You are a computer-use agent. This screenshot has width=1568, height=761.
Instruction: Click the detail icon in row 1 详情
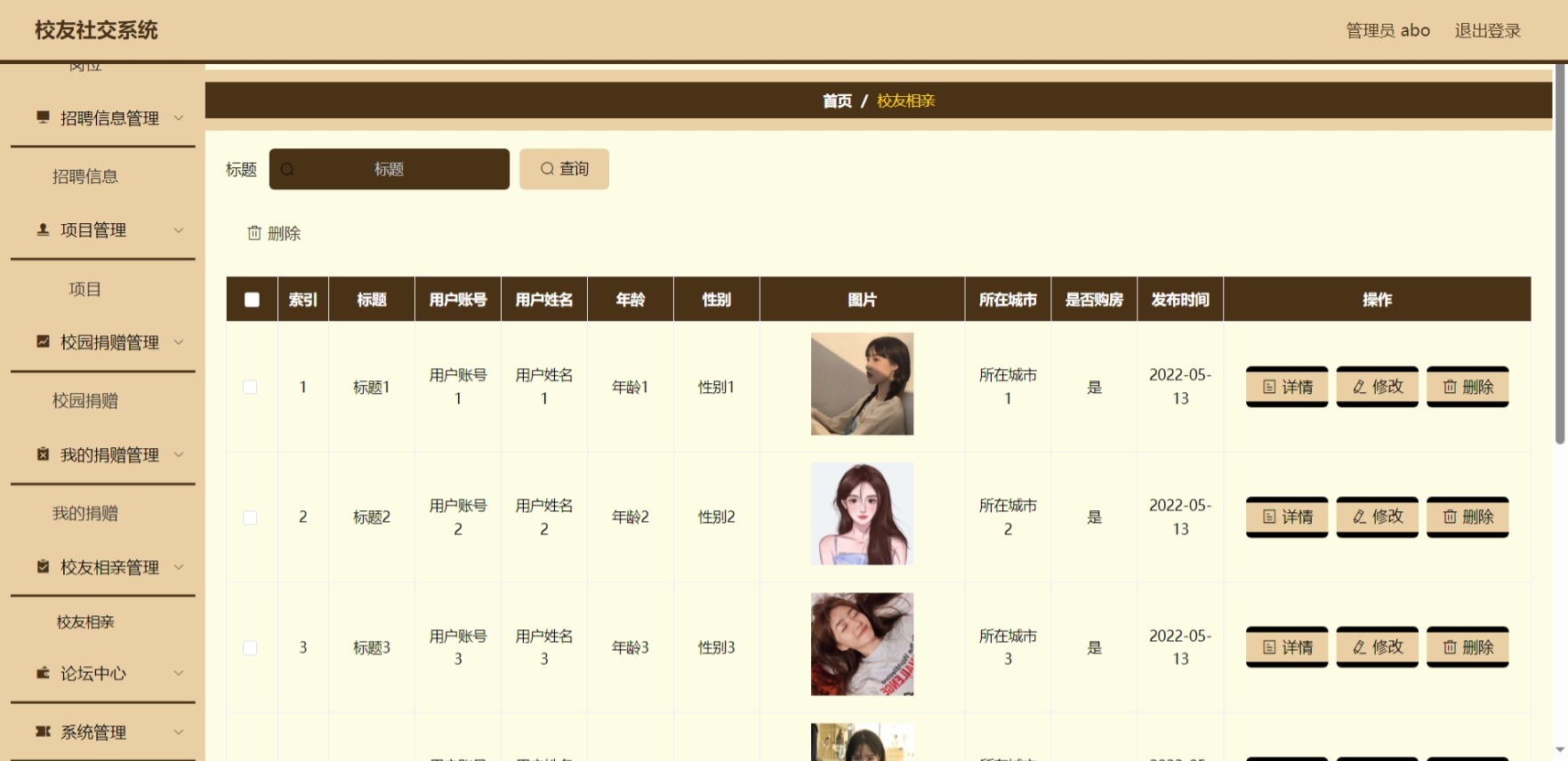pos(1269,387)
